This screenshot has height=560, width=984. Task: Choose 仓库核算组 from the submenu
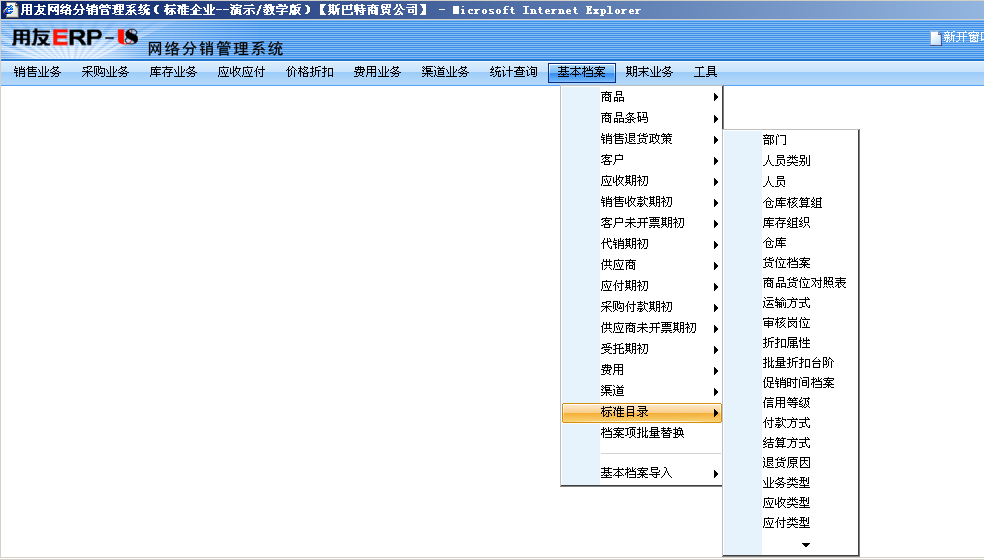(x=792, y=203)
